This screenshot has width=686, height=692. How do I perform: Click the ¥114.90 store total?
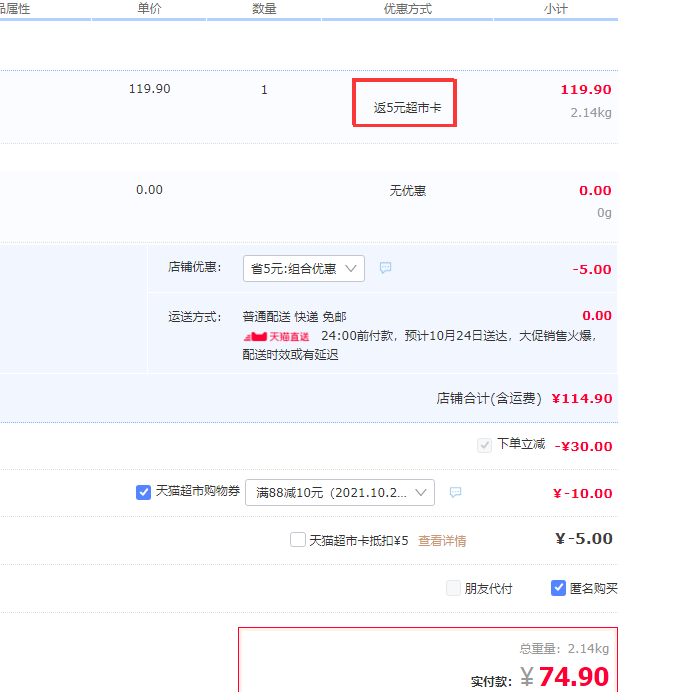point(582,399)
